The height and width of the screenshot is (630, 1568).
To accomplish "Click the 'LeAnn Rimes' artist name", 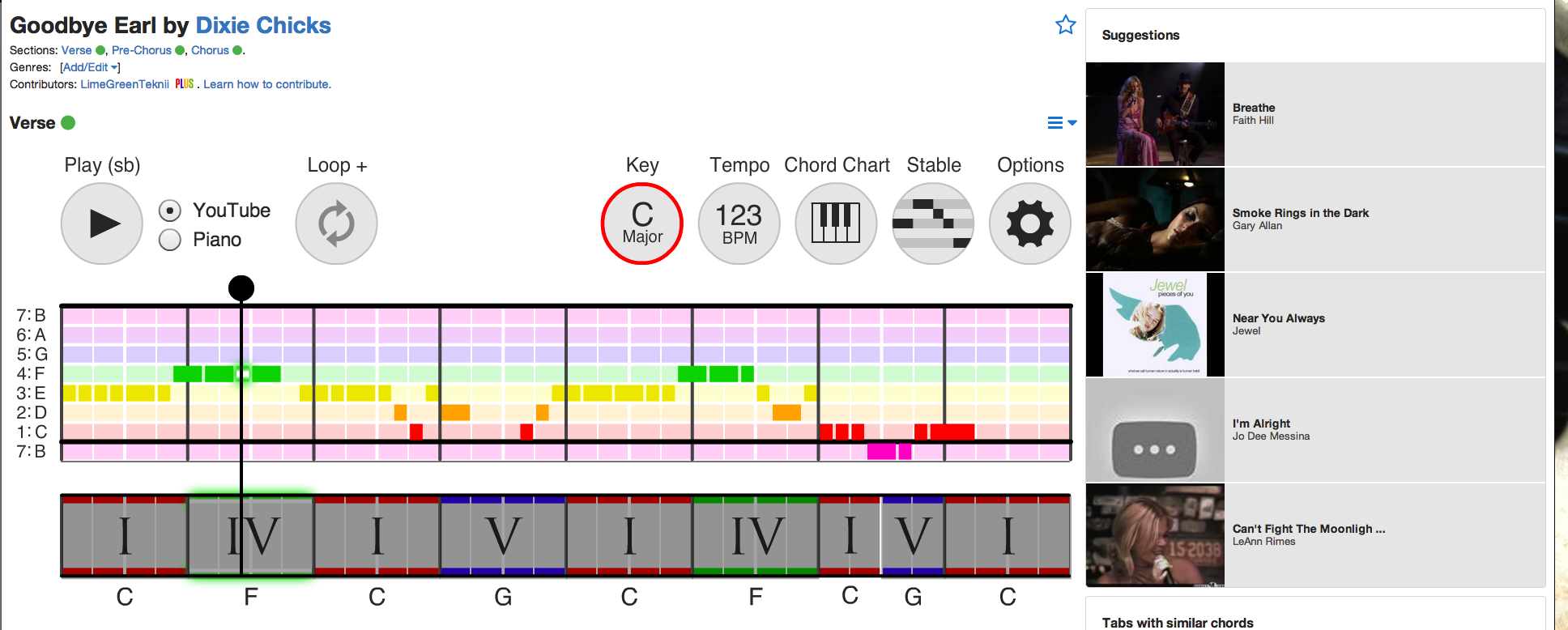I will pyautogui.click(x=1263, y=542).
